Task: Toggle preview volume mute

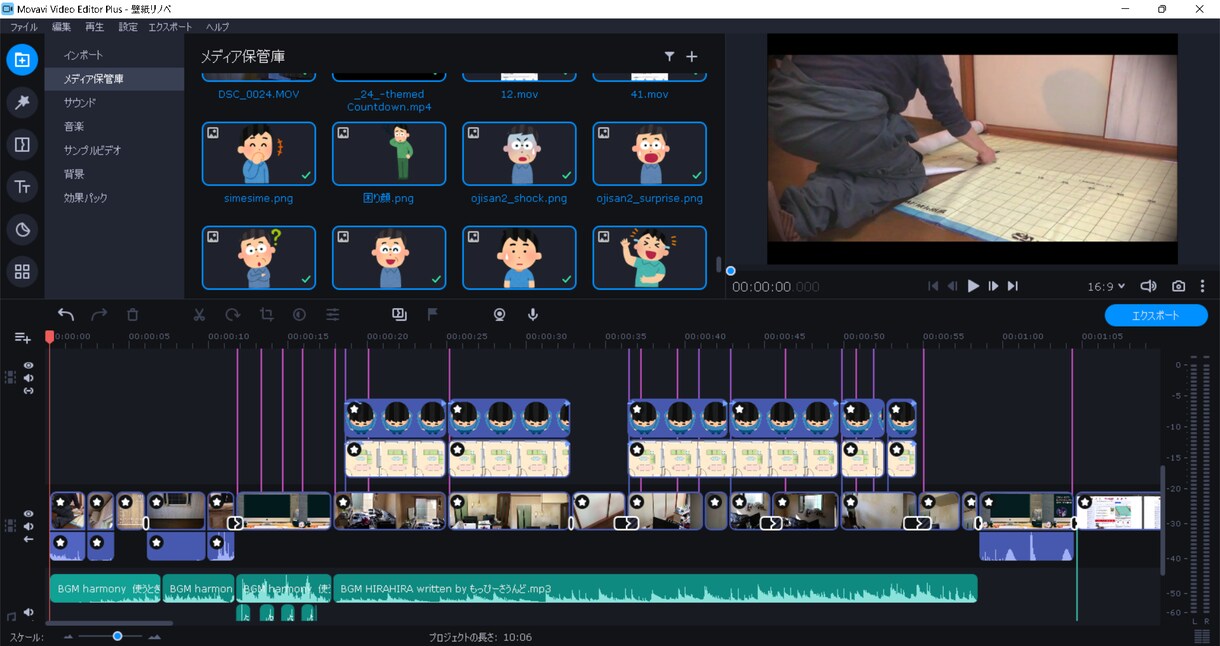Action: [1149, 286]
